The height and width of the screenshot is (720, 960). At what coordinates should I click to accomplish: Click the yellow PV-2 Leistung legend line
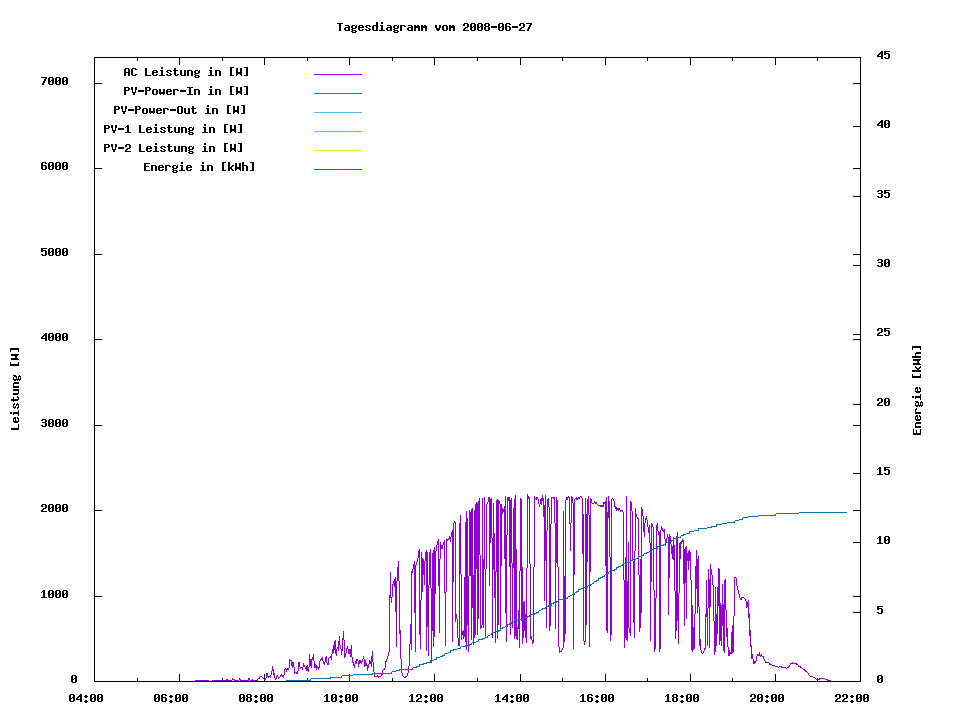click(x=337, y=150)
